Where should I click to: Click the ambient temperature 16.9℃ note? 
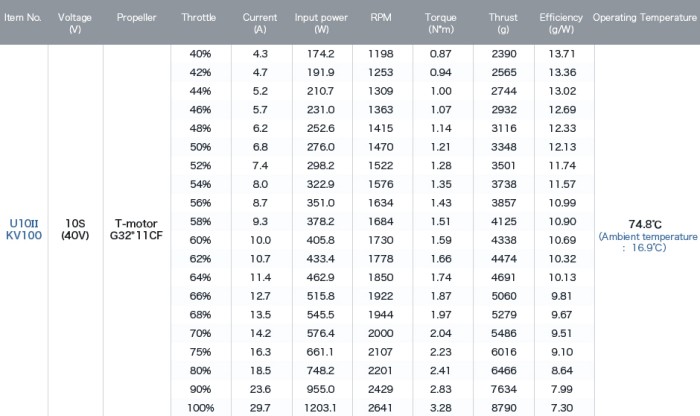pyautogui.click(x=648, y=242)
